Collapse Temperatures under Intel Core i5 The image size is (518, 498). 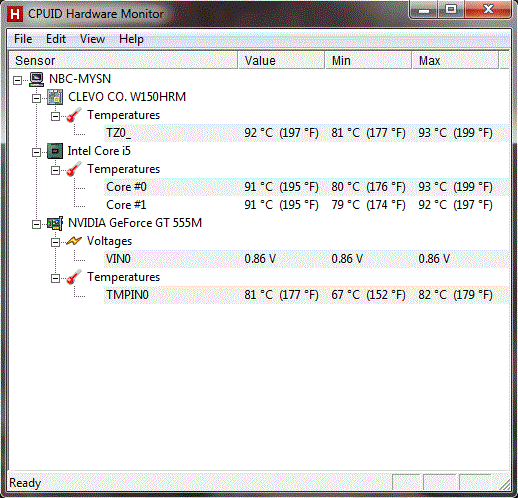[55, 170]
